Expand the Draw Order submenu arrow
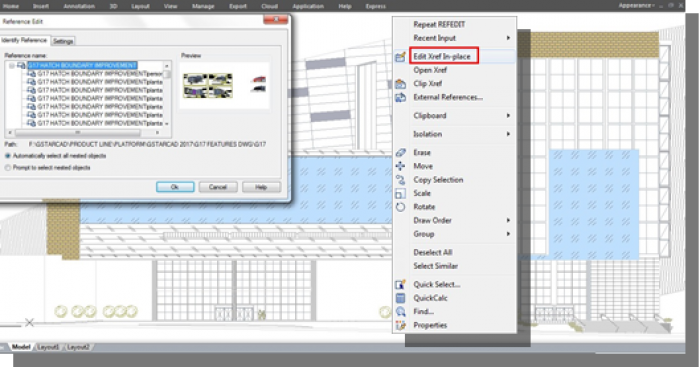This screenshot has height=367, width=700. point(508,221)
